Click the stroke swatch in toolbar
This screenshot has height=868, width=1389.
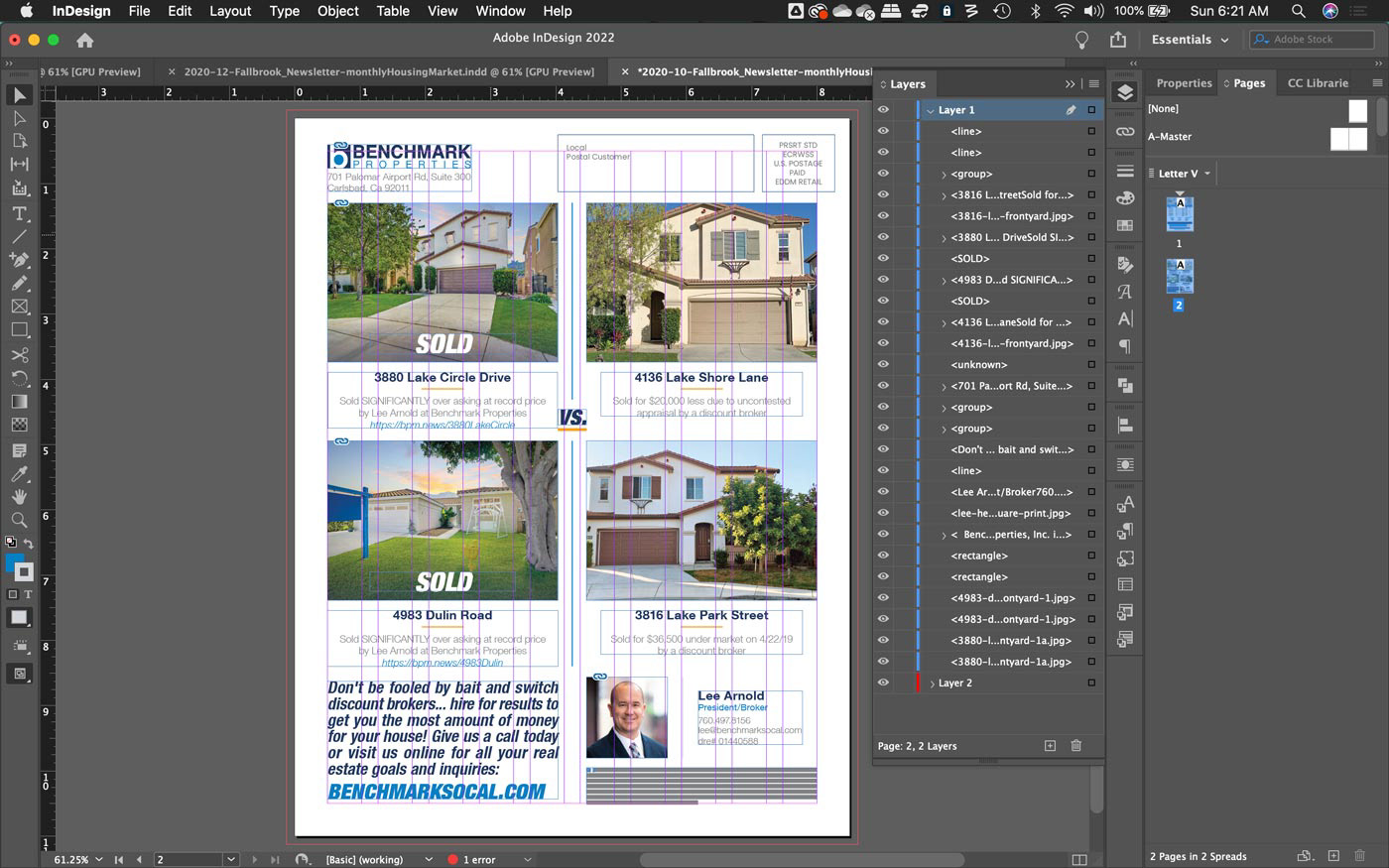click(x=24, y=572)
